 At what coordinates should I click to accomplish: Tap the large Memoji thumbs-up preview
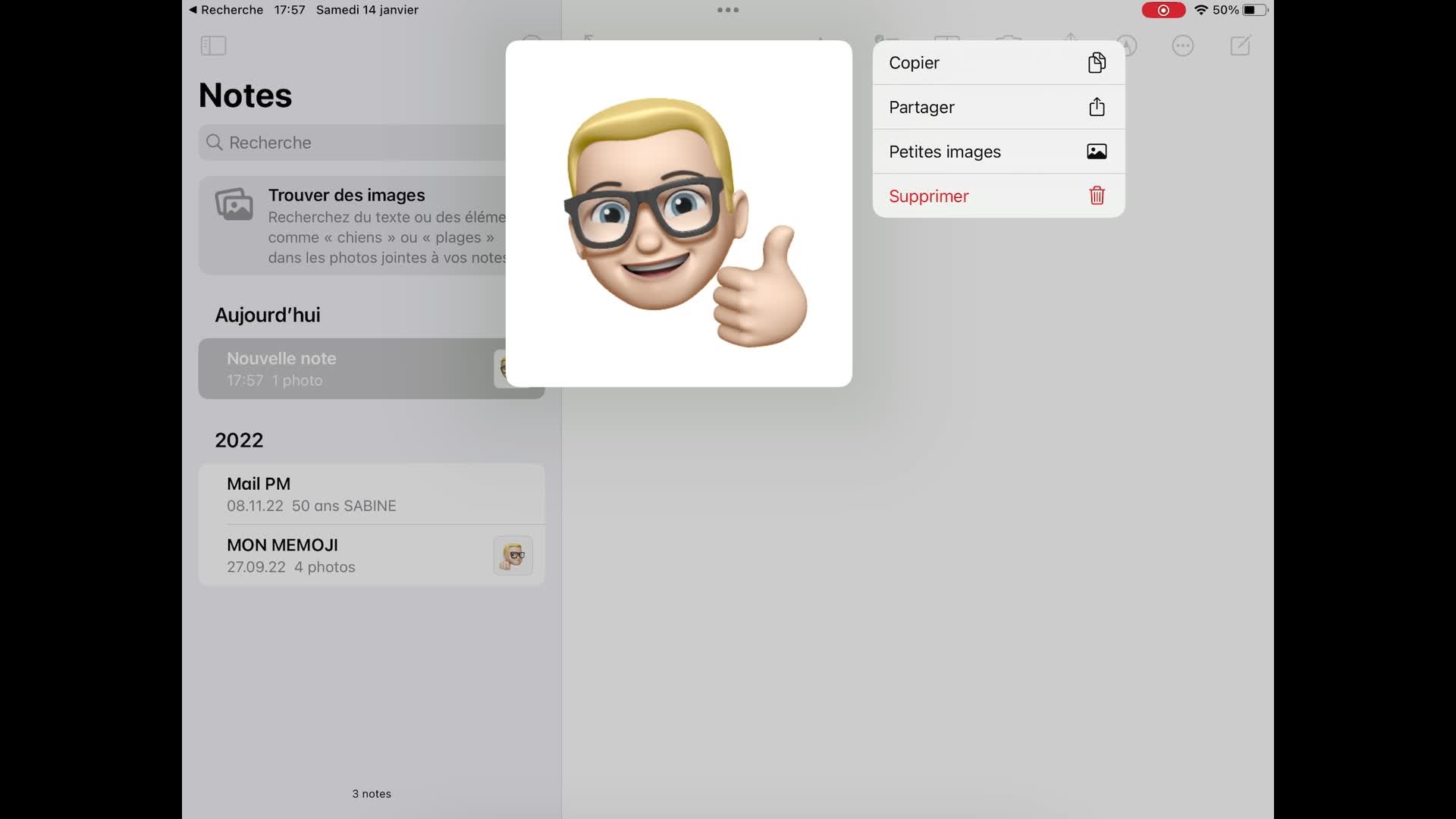pyautogui.click(x=679, y=214)
